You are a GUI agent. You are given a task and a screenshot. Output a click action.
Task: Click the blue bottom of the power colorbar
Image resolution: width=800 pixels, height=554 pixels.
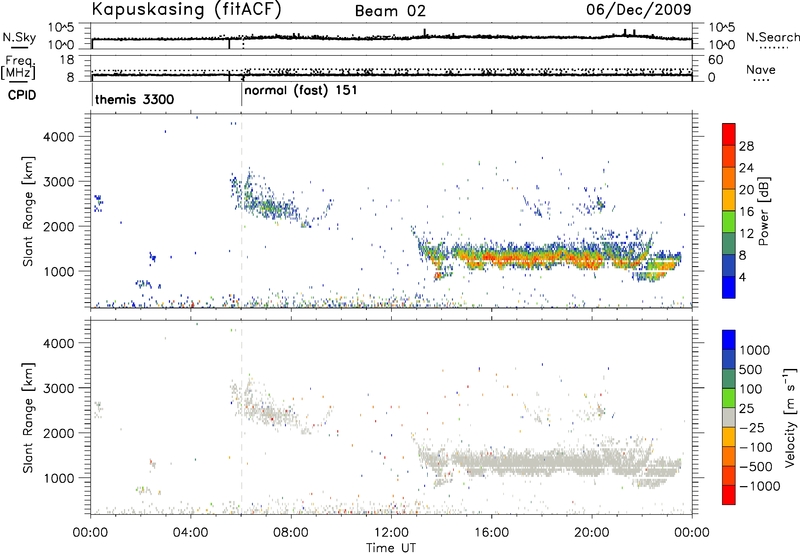[729, 287]
